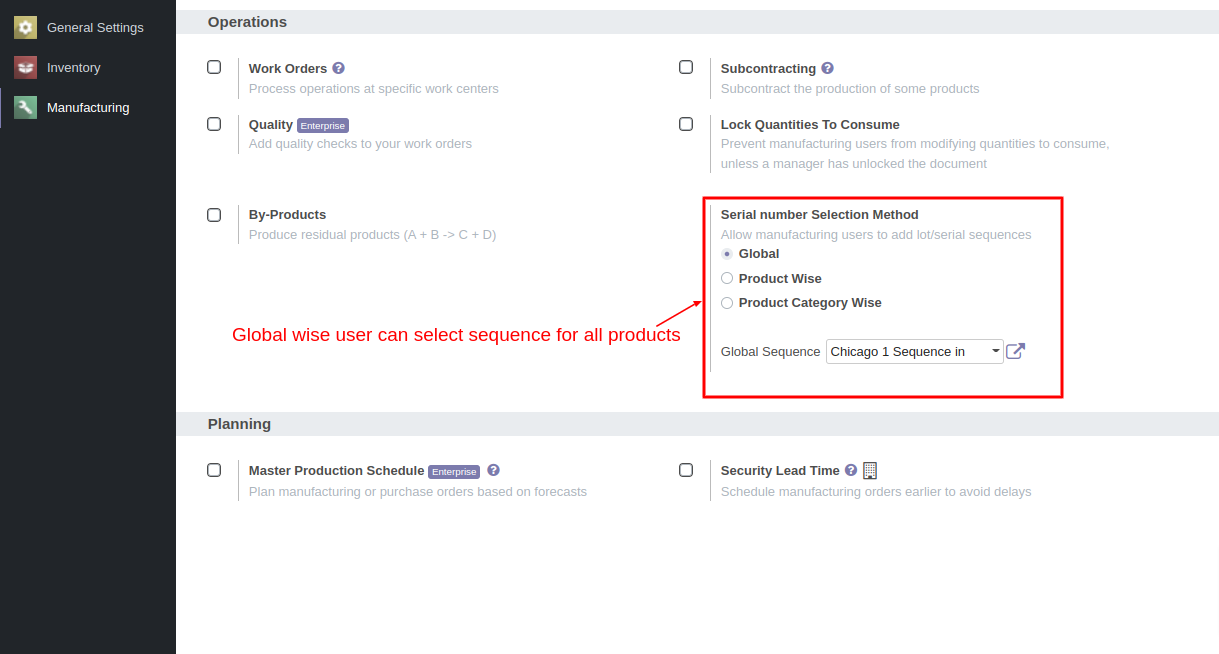Choose the Global radio option
The width and height of the screenshot is (1219, 654).
coord(727,254)
